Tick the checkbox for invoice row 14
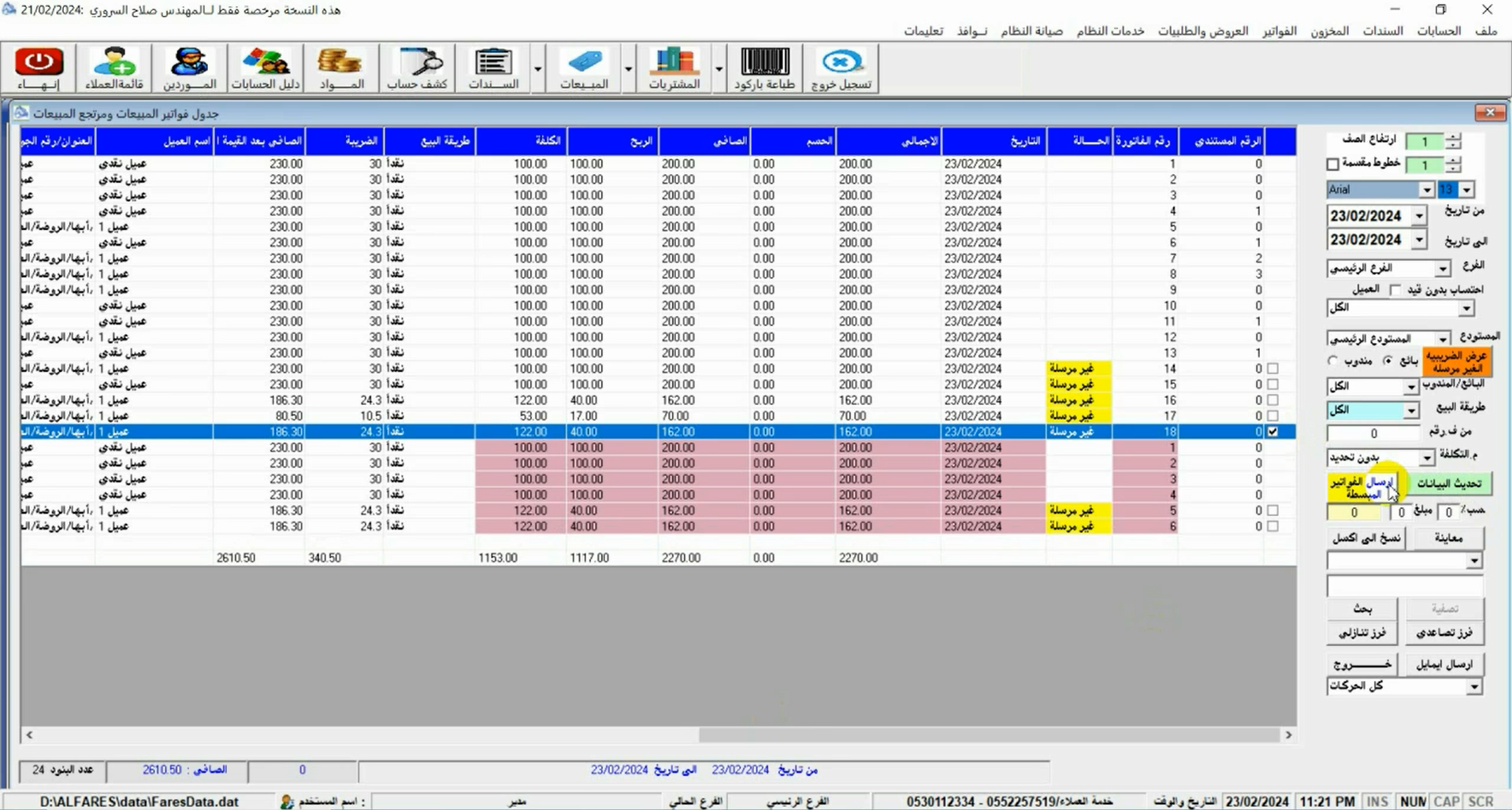Screen dimensions: 1512x810 [x=1272, y=369]
